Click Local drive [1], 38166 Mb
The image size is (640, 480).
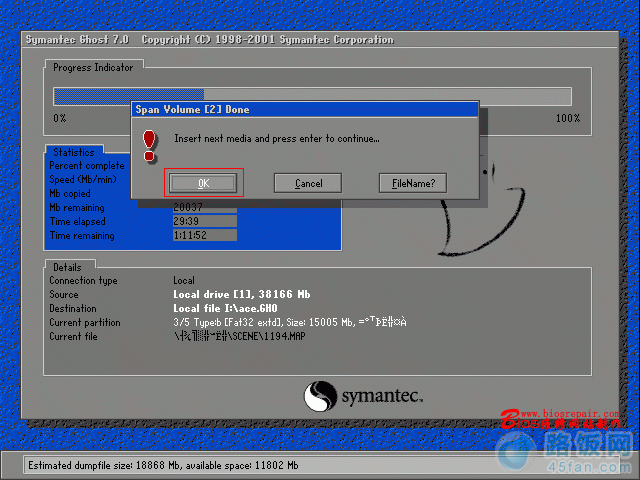[x=242, y=294]
